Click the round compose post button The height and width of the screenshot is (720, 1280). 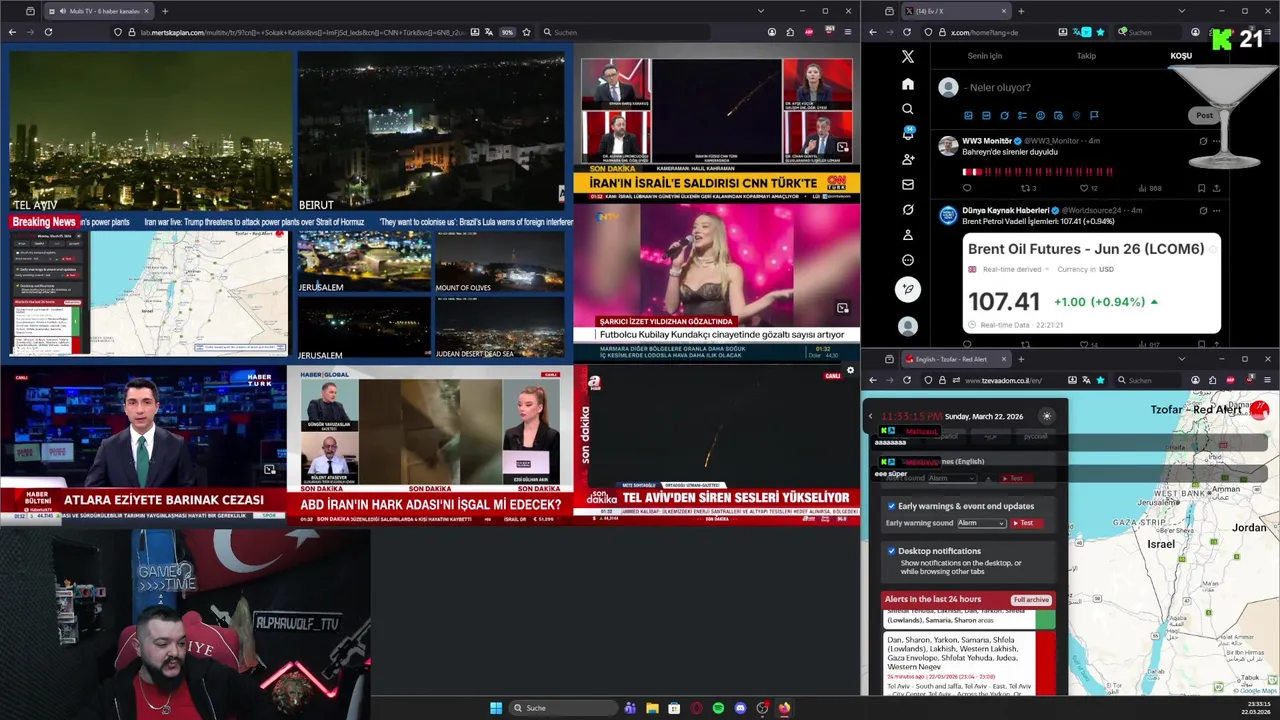908,289
